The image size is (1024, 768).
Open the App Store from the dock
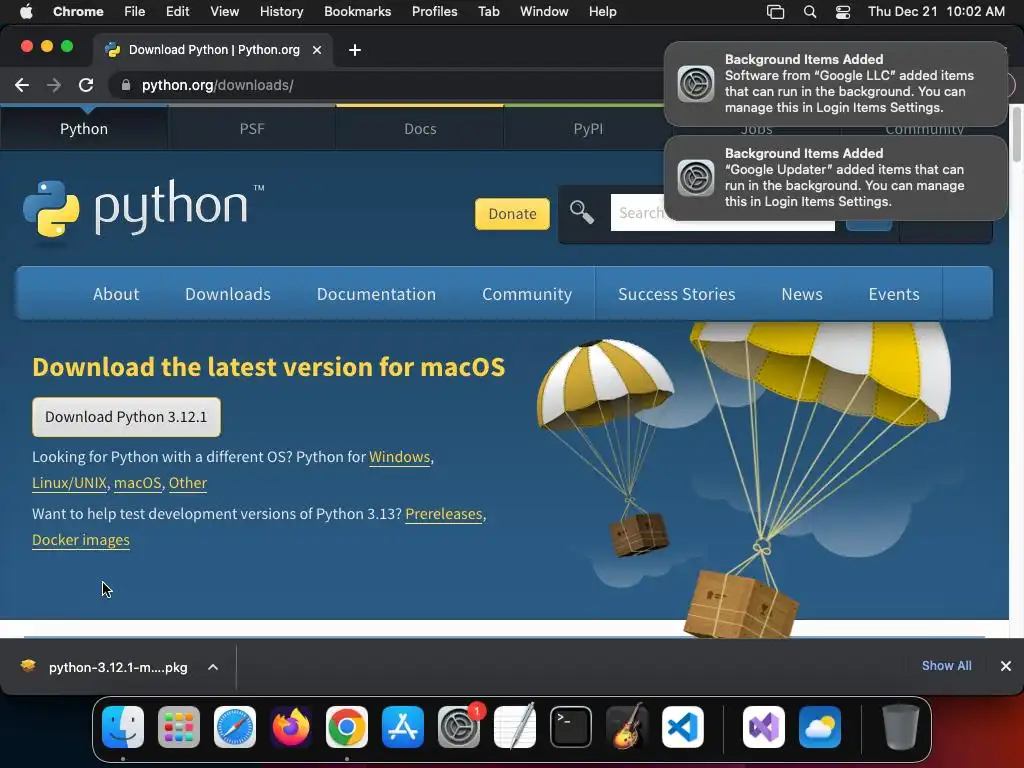(403, 727)
